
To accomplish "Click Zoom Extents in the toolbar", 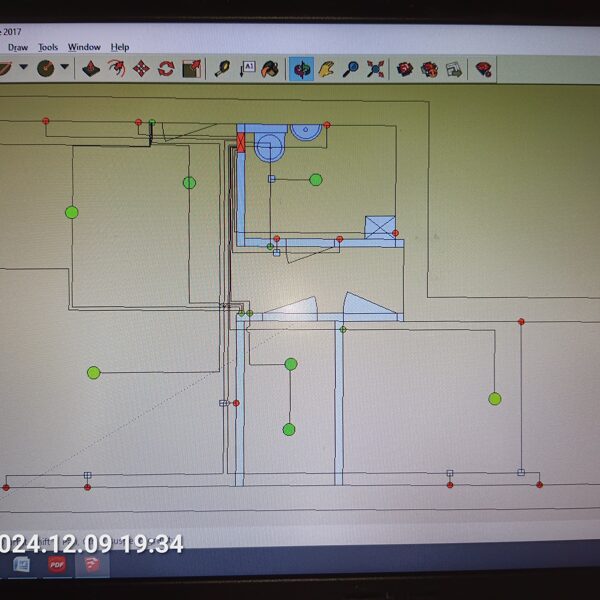I will (x=376, y=68).
